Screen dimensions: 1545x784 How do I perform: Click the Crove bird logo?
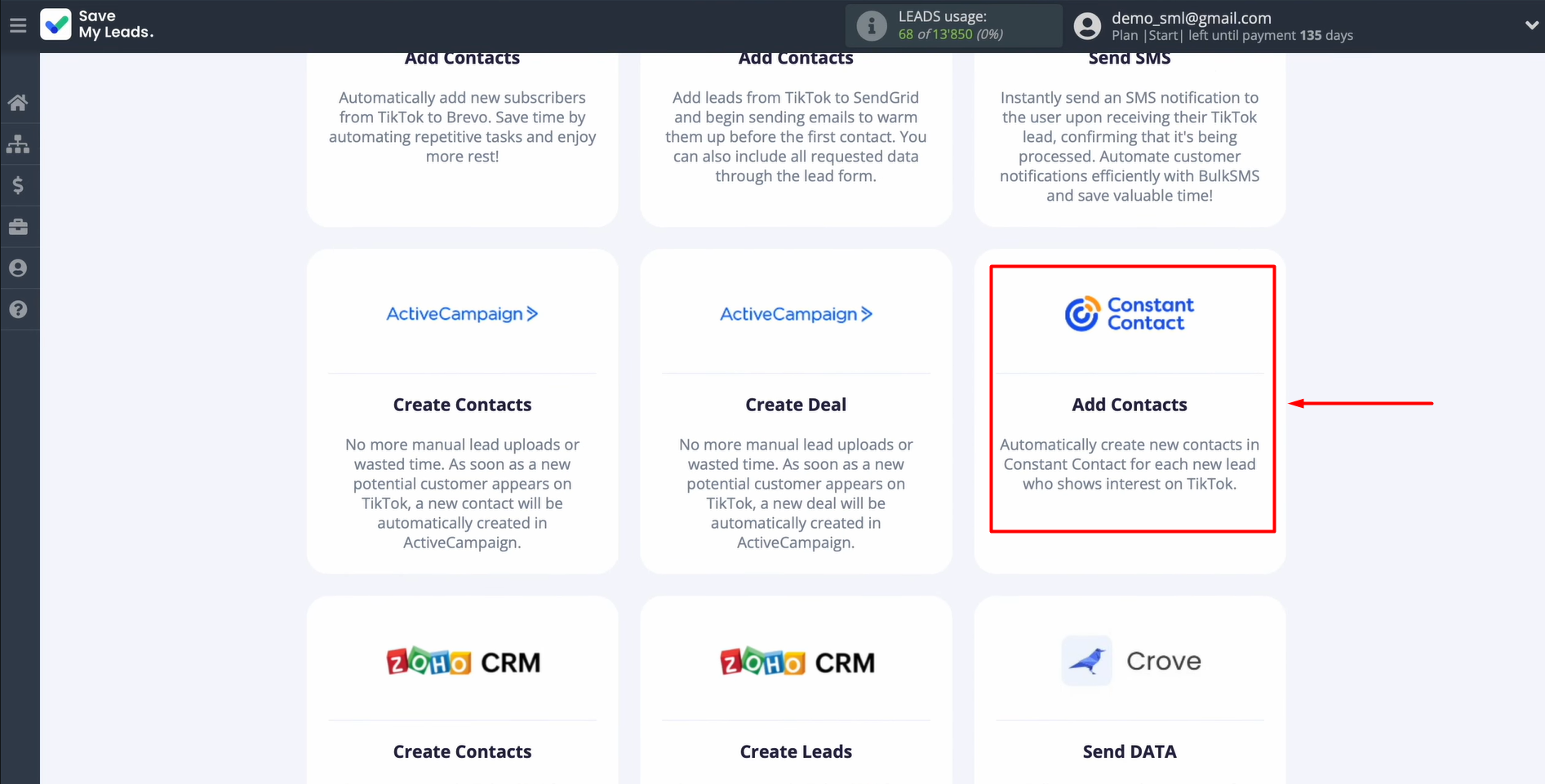click(x=1085, y=661)
